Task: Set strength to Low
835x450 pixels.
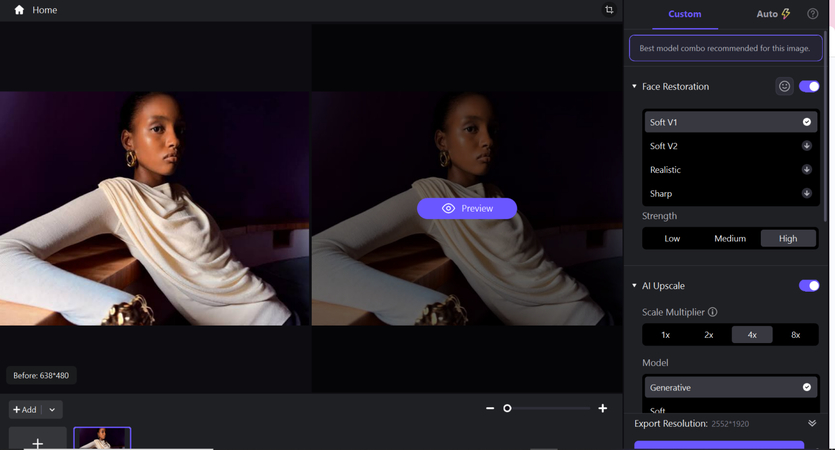Action: pos(672,239)
